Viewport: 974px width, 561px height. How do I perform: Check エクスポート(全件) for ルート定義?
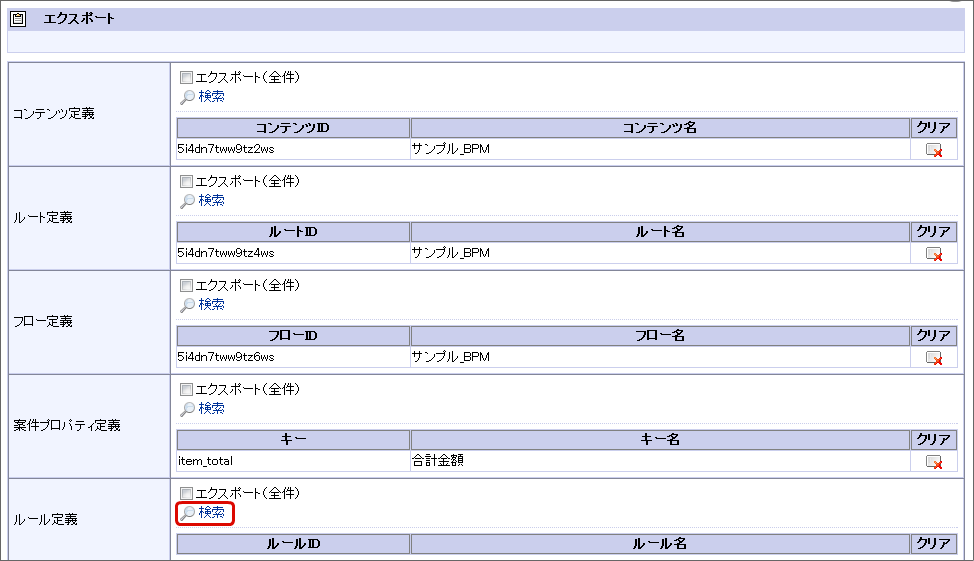click(186, 181)
